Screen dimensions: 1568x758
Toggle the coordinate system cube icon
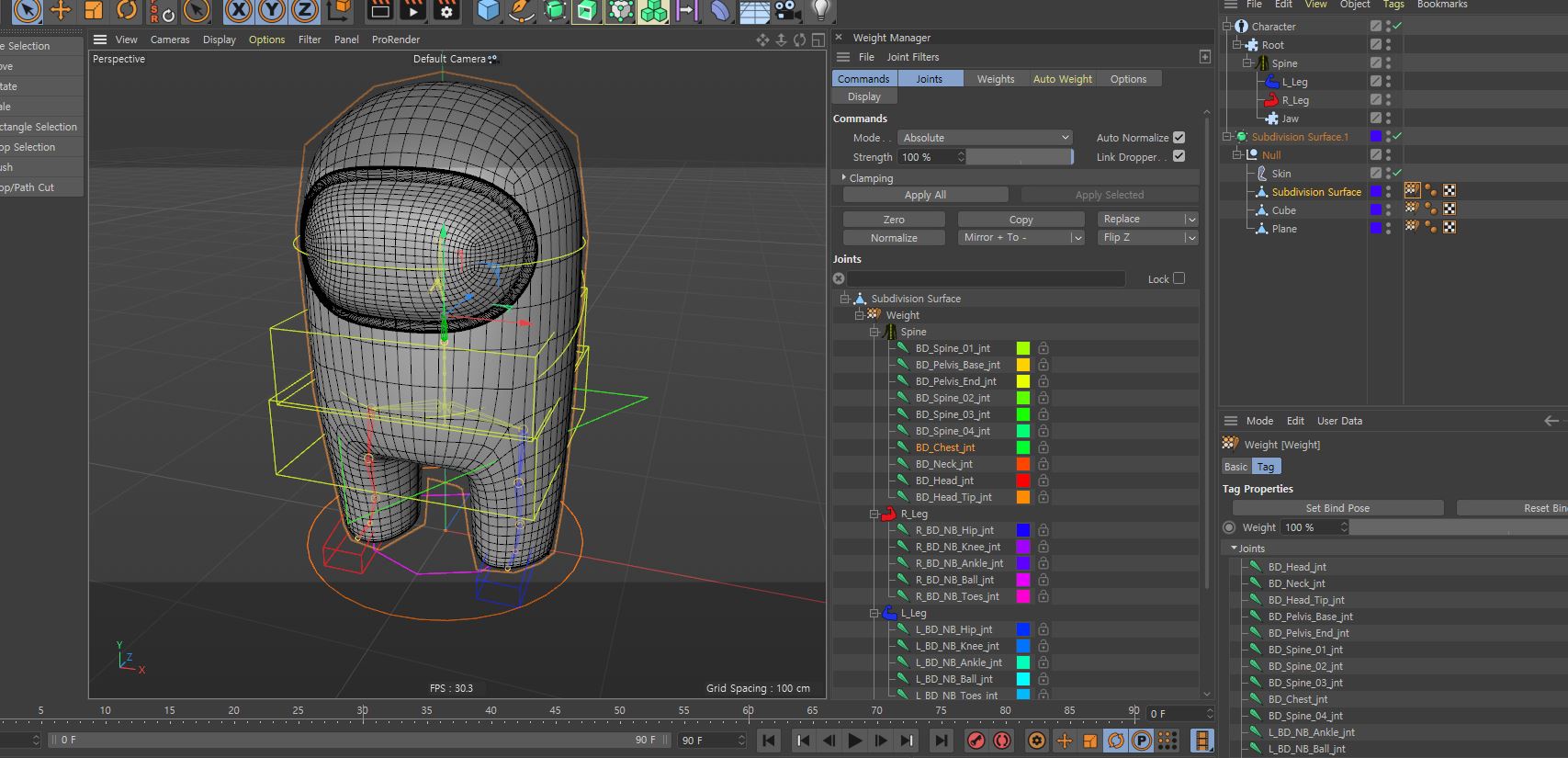point(339,9)
